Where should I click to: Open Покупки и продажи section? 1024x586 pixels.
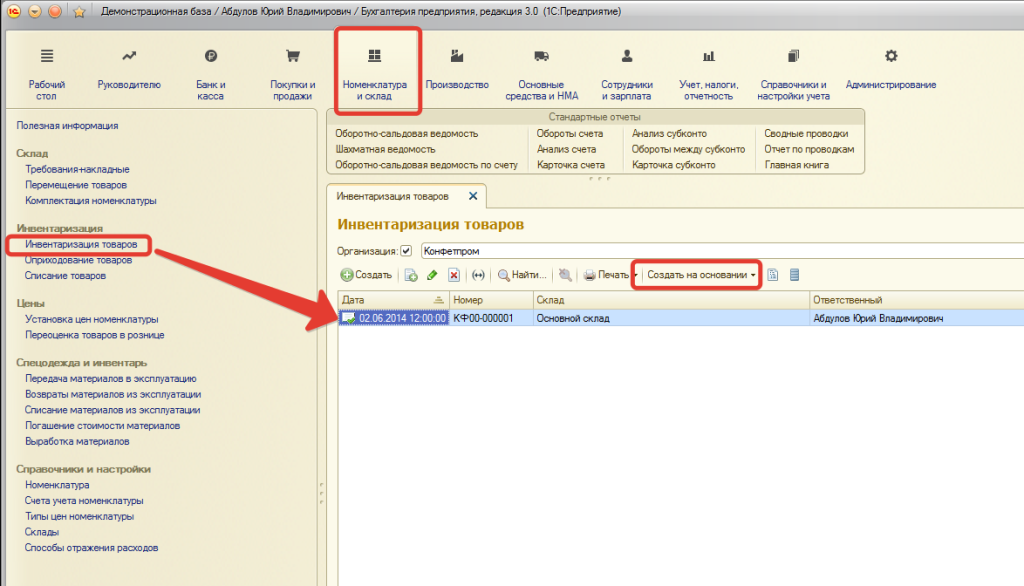pyautogui.click(x=293, y=73)
